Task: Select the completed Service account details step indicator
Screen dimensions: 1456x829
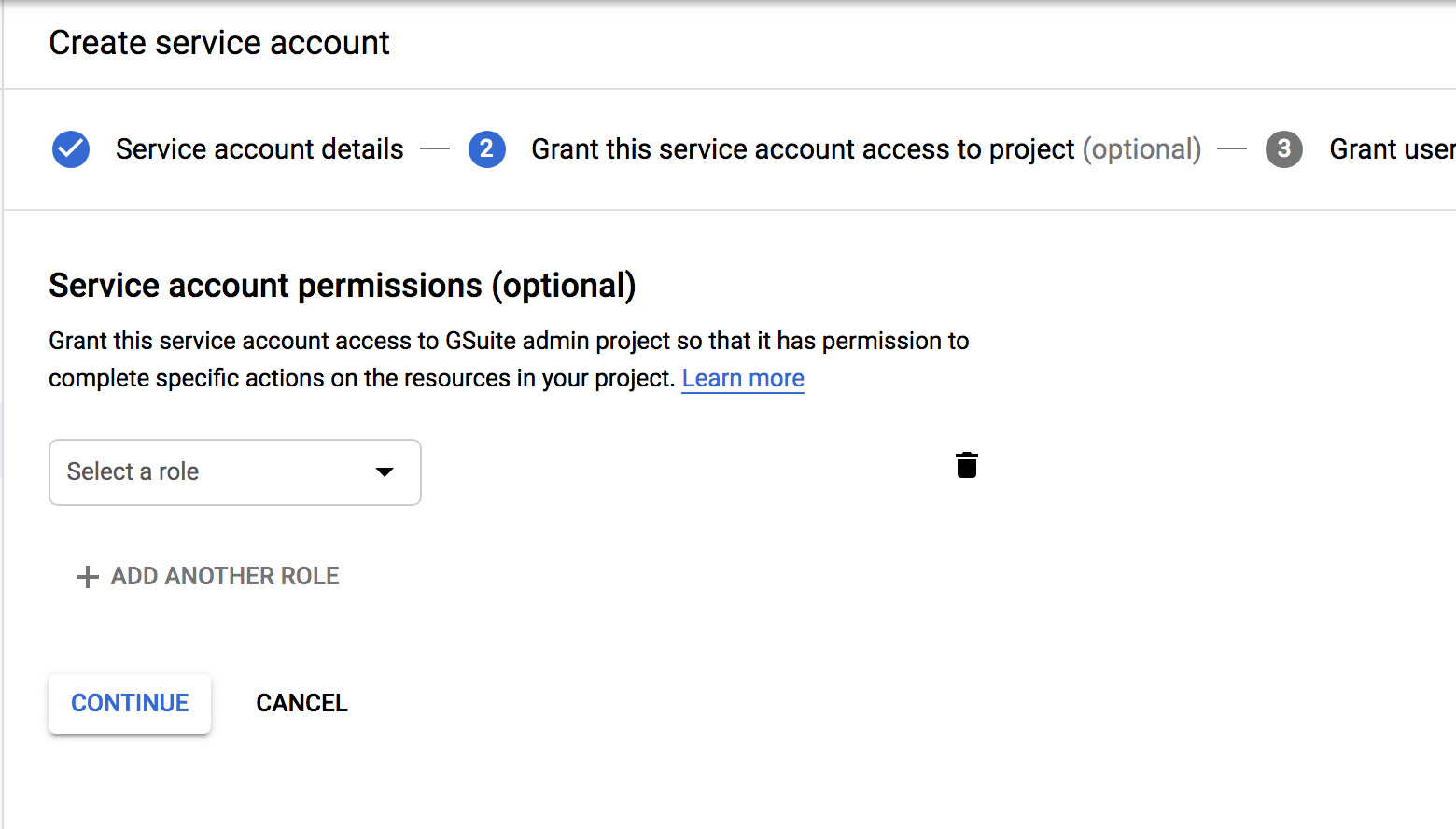Action: [x=259, y=149]
